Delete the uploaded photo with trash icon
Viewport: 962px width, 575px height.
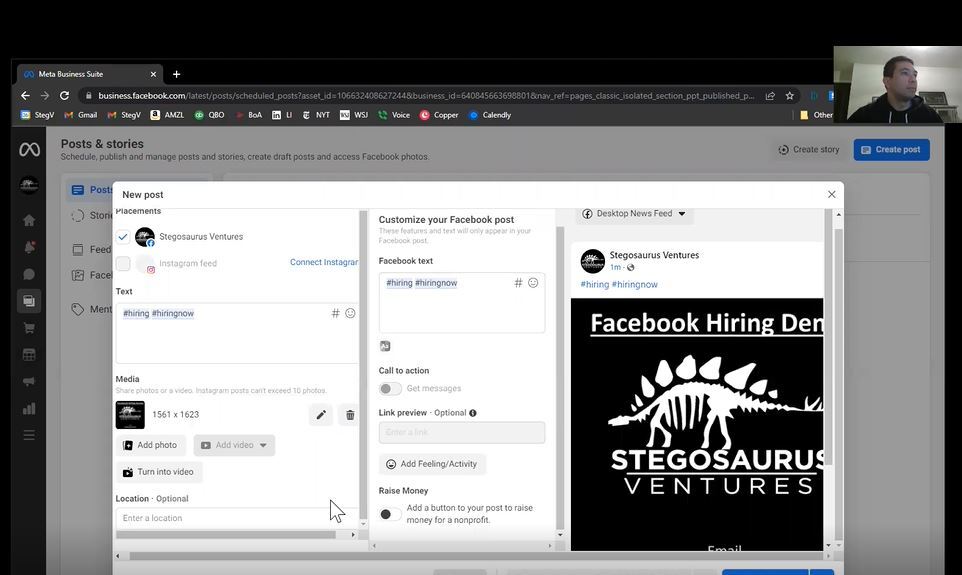[x=350, y=415]
